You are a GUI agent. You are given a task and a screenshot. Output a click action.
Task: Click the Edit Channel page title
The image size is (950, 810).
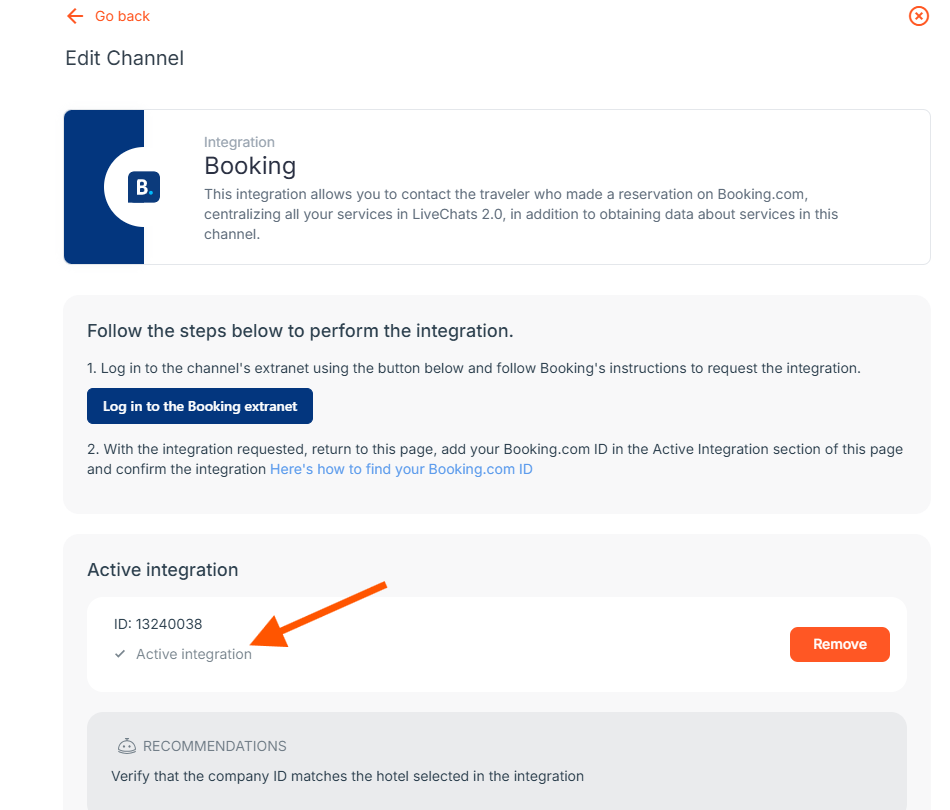[125, 58]
